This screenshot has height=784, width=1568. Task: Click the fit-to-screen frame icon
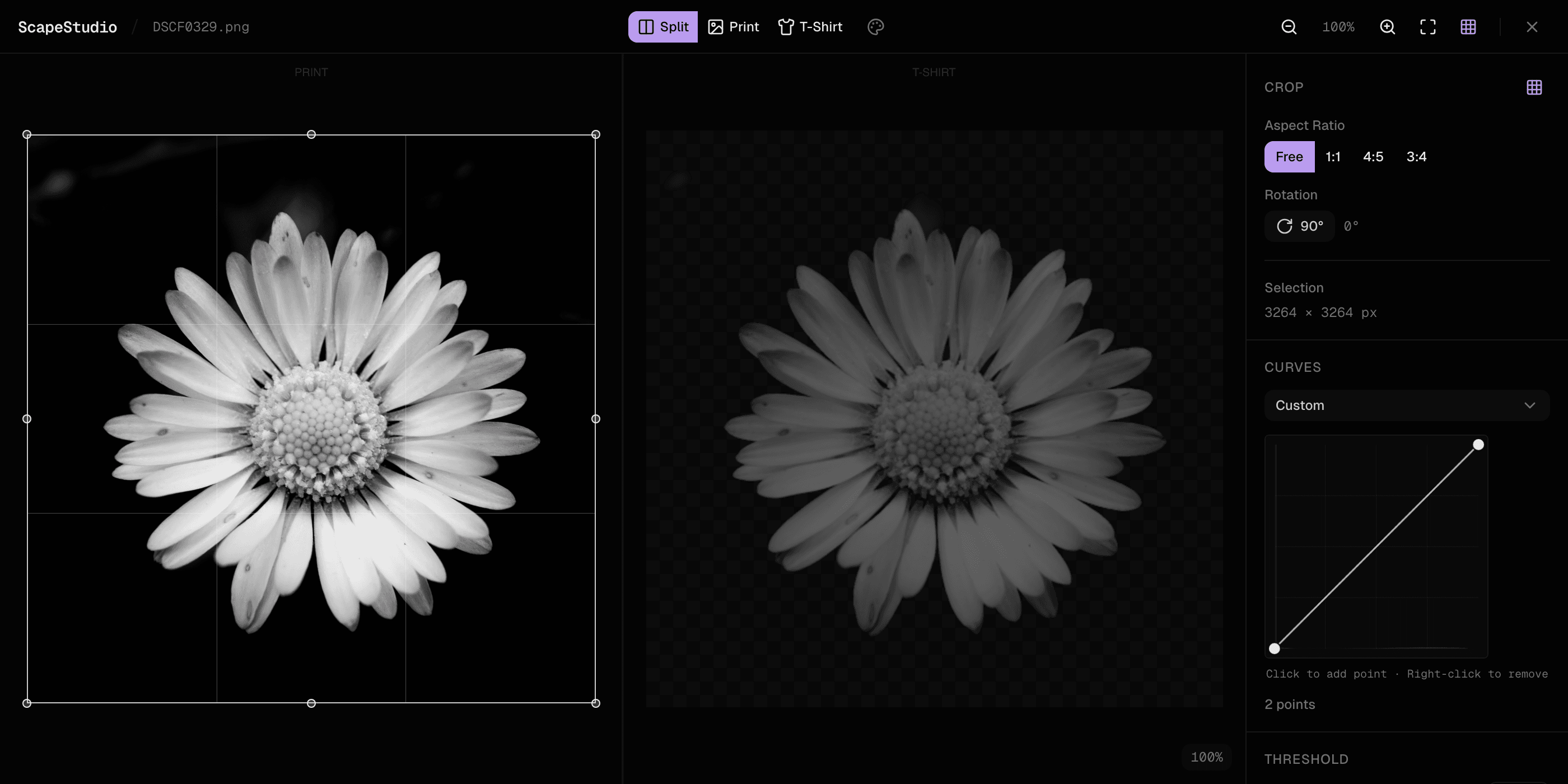[1427, 27]
